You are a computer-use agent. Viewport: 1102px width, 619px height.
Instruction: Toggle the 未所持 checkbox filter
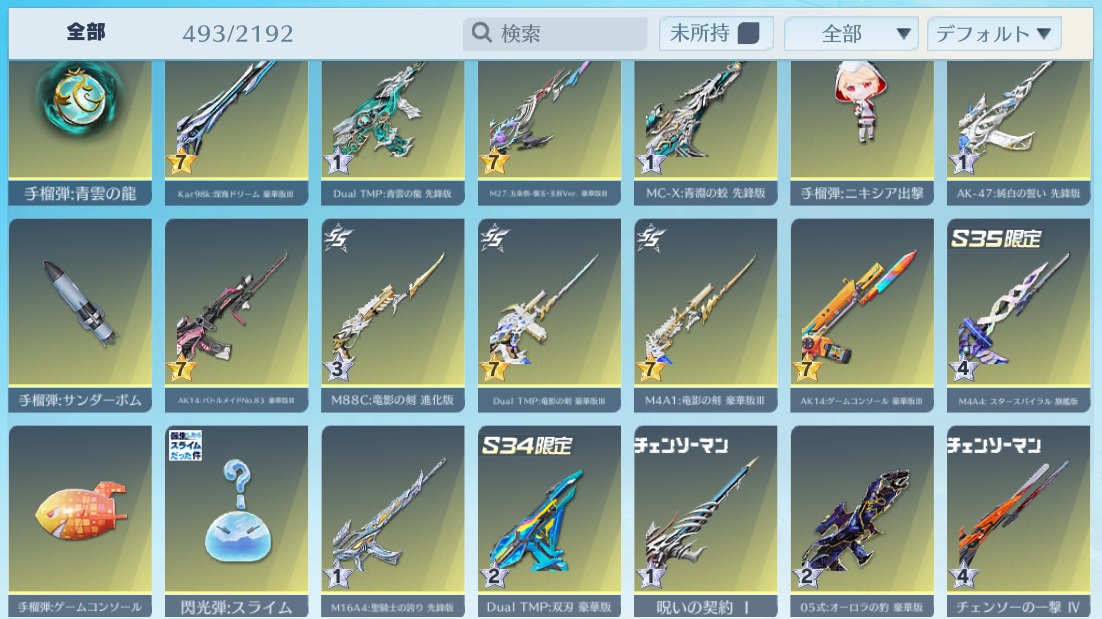(x=748, y=33)
